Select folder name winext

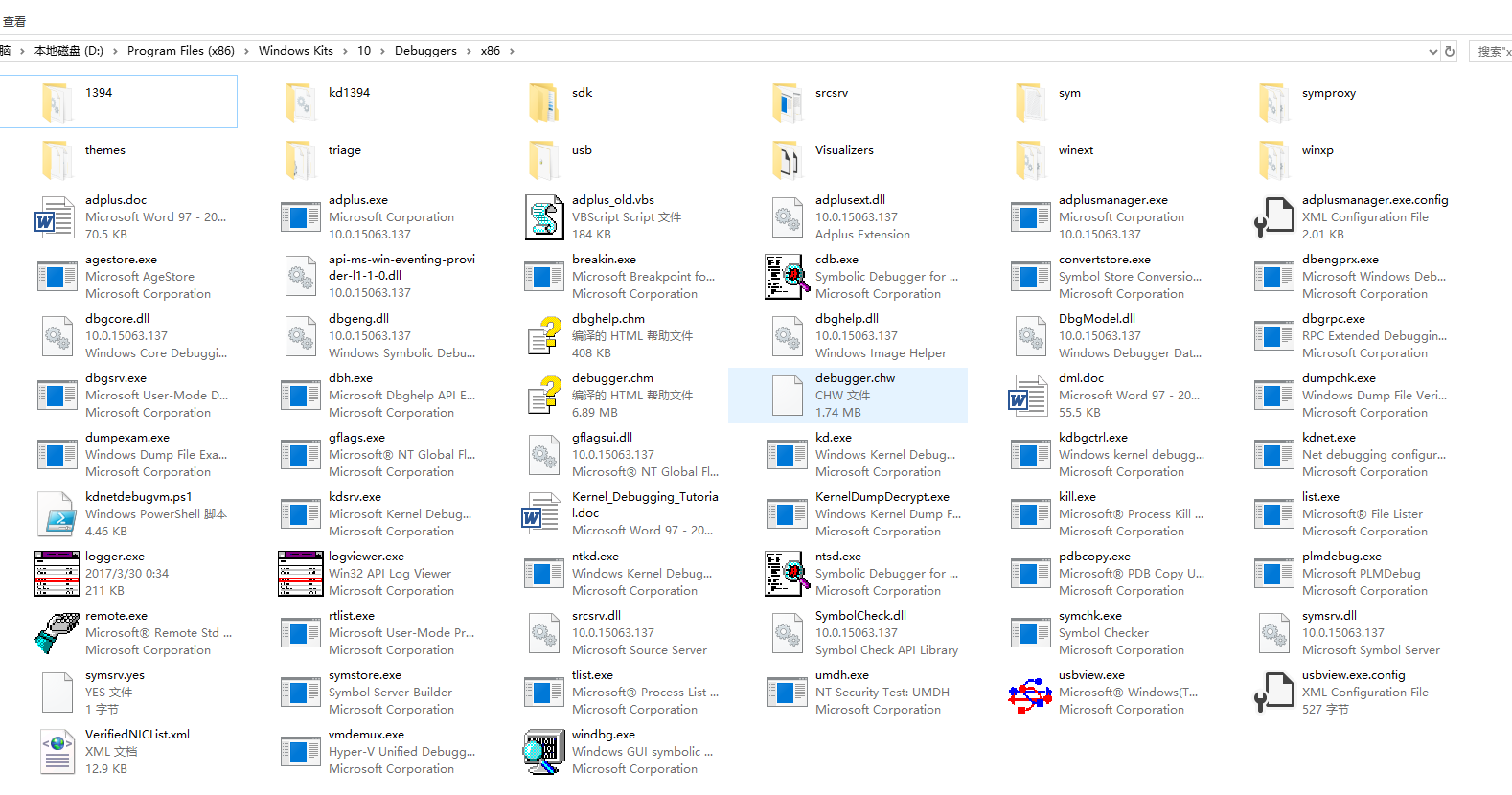click(1076, 150)
